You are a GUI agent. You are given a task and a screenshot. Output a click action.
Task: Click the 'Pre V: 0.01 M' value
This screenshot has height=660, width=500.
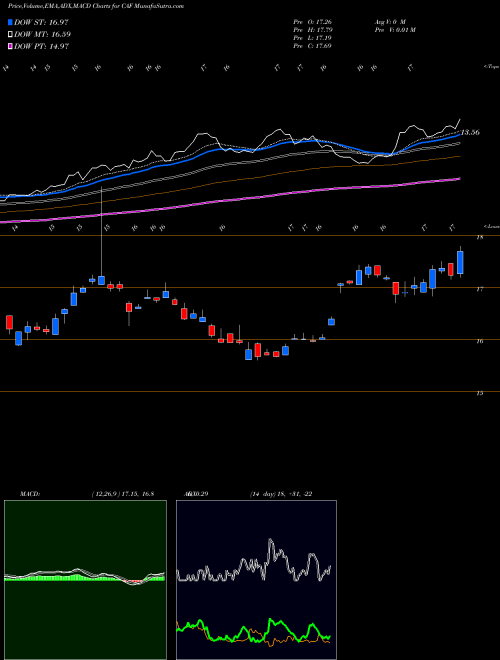point(394,30)
